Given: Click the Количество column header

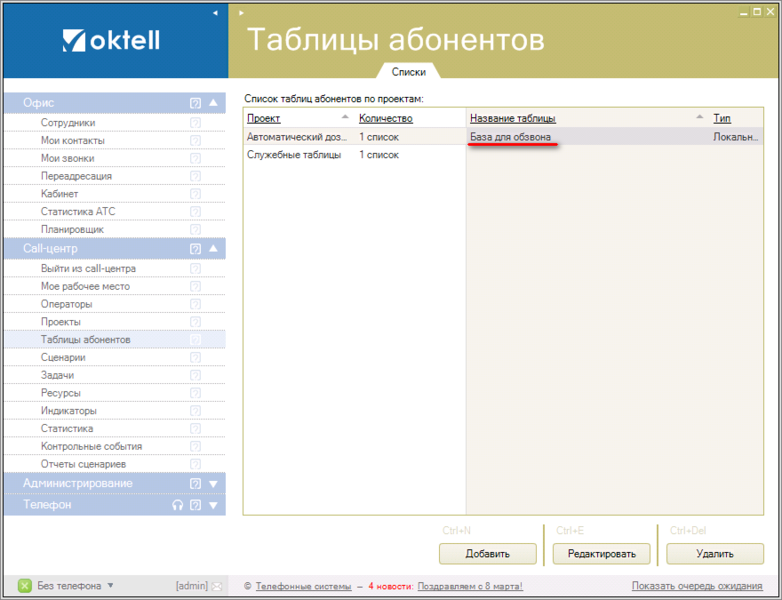Looking at the screenshot, I should [386, 119].
